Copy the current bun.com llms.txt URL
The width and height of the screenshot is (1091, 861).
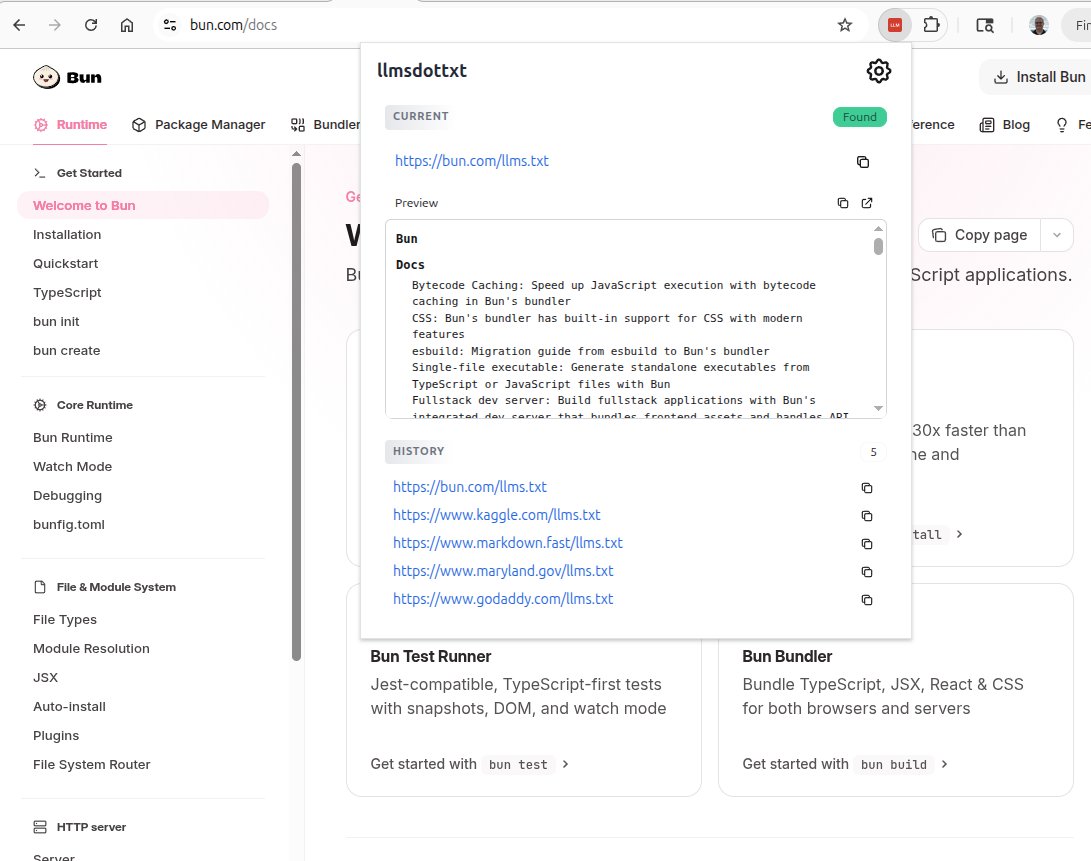[x=863, y=161]
